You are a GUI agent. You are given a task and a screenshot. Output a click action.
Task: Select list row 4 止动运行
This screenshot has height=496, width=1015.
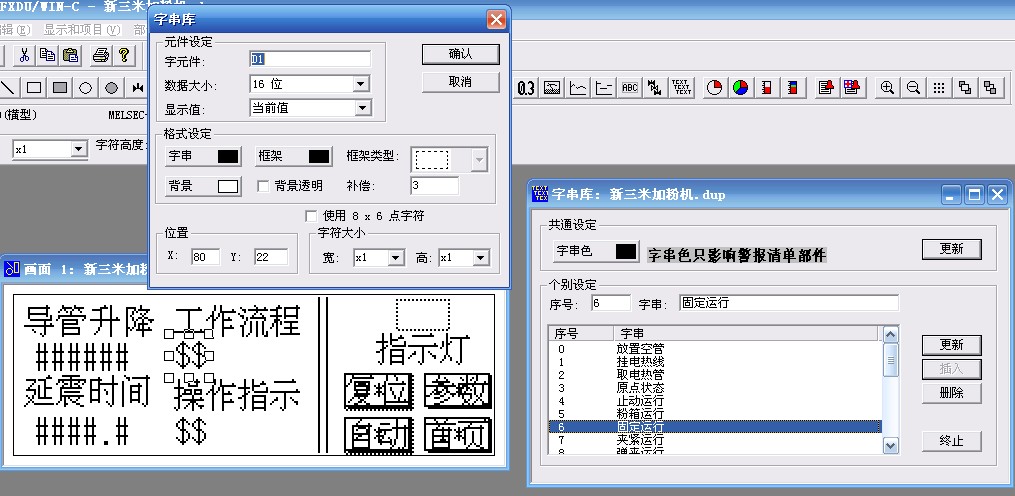[640, 401]
